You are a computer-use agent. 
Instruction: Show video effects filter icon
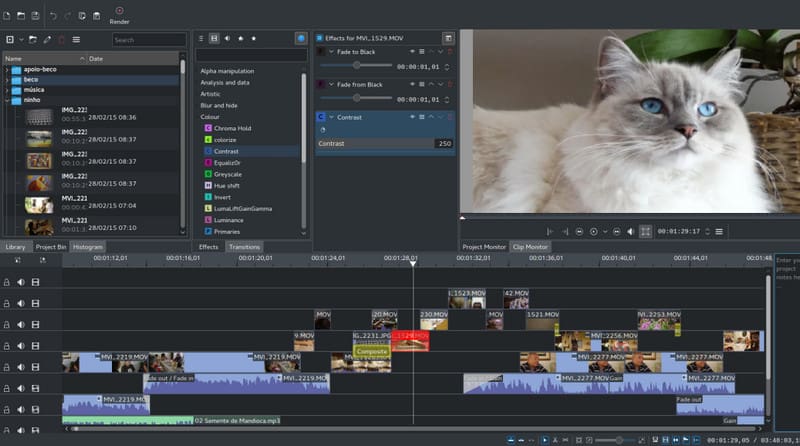(x=214, y=38)
